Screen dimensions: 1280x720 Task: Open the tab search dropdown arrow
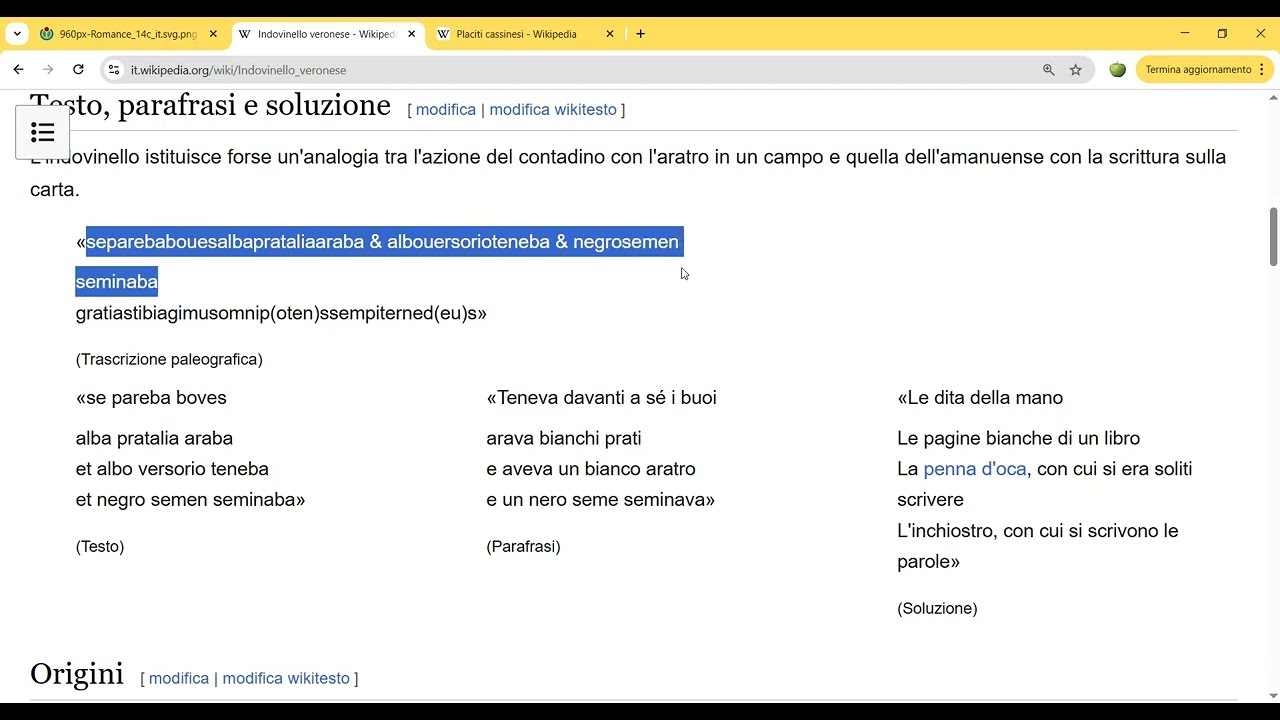tap(17, 34)
